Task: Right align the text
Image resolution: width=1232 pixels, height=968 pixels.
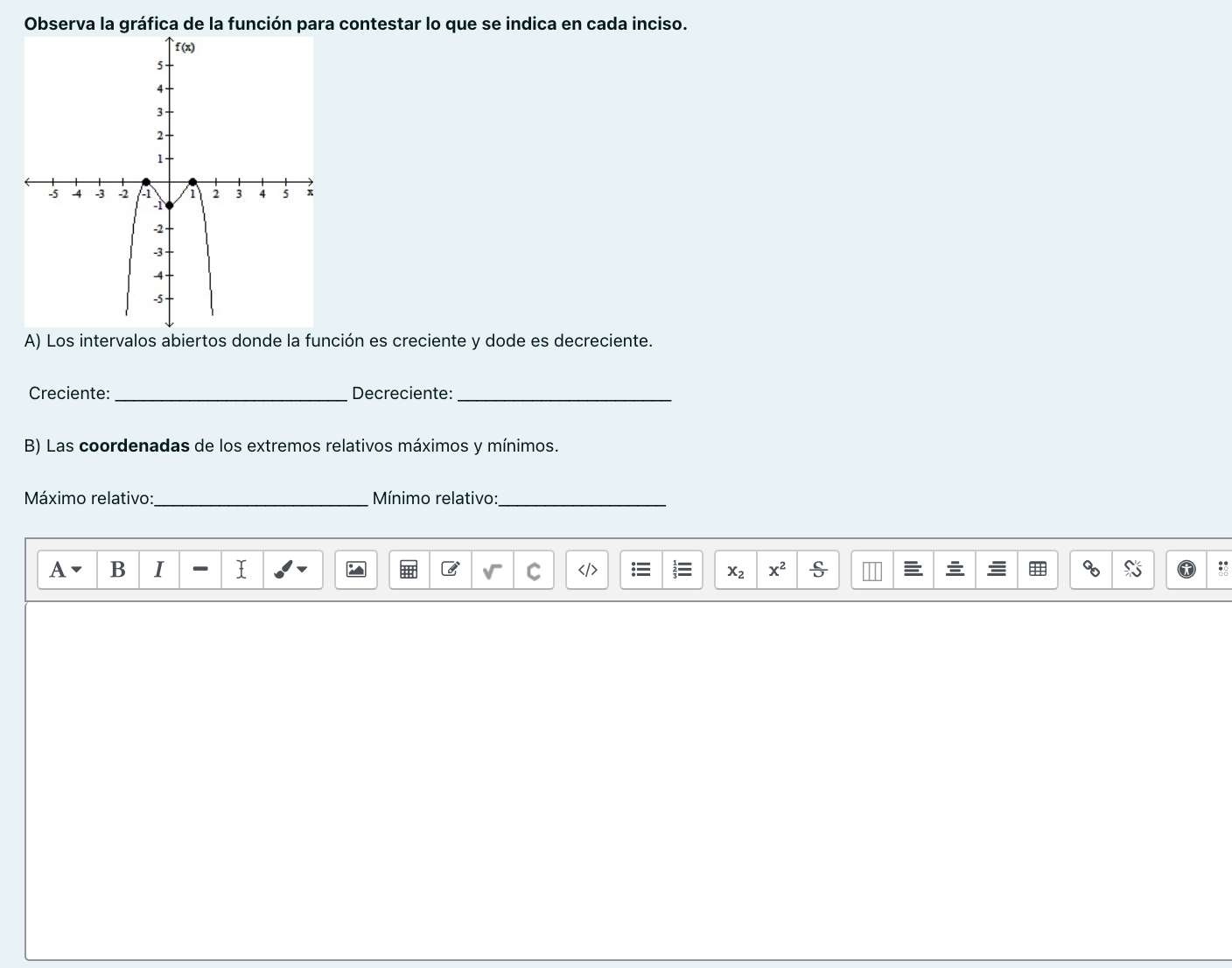Action: 996,570
